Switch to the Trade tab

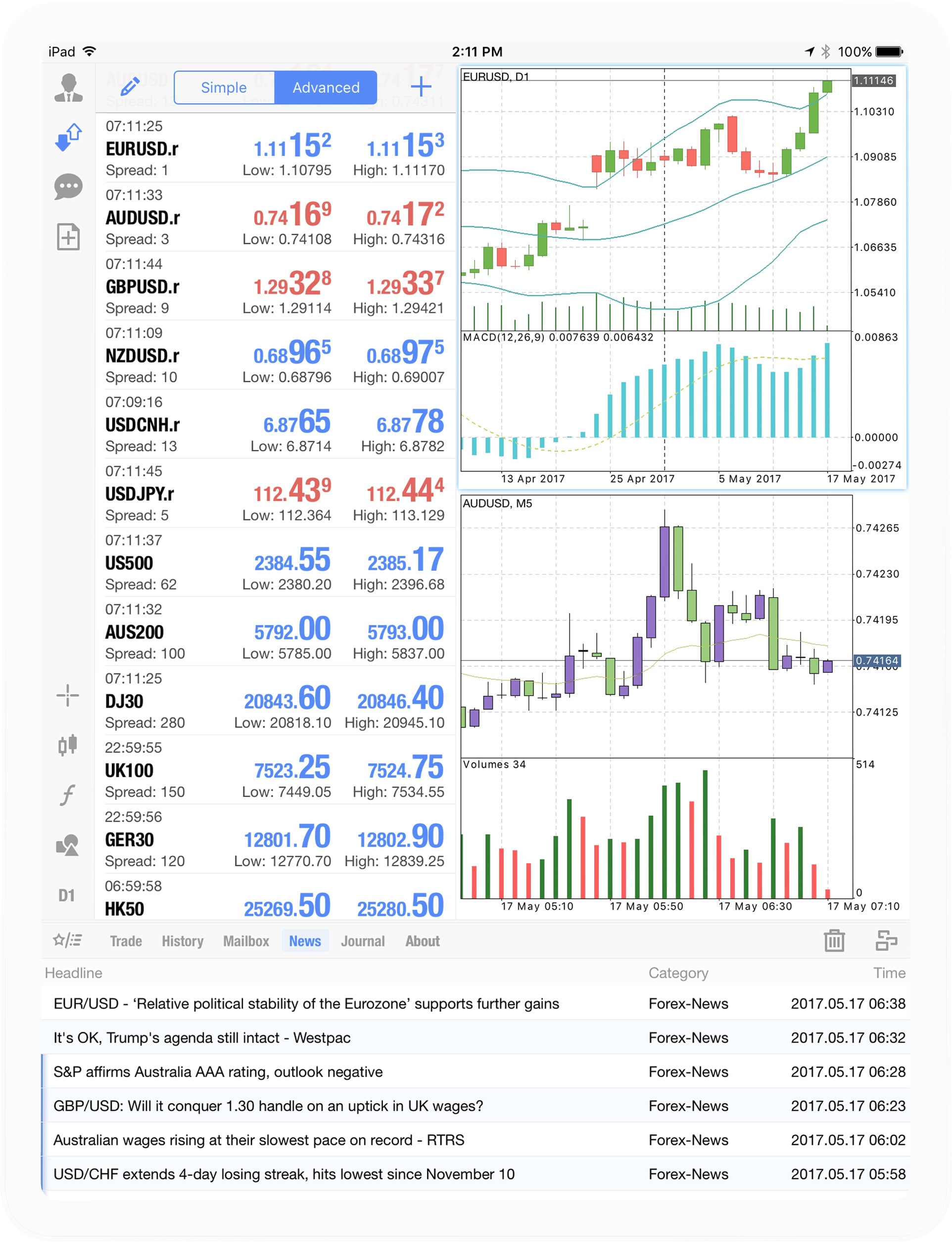coord(126,941)
